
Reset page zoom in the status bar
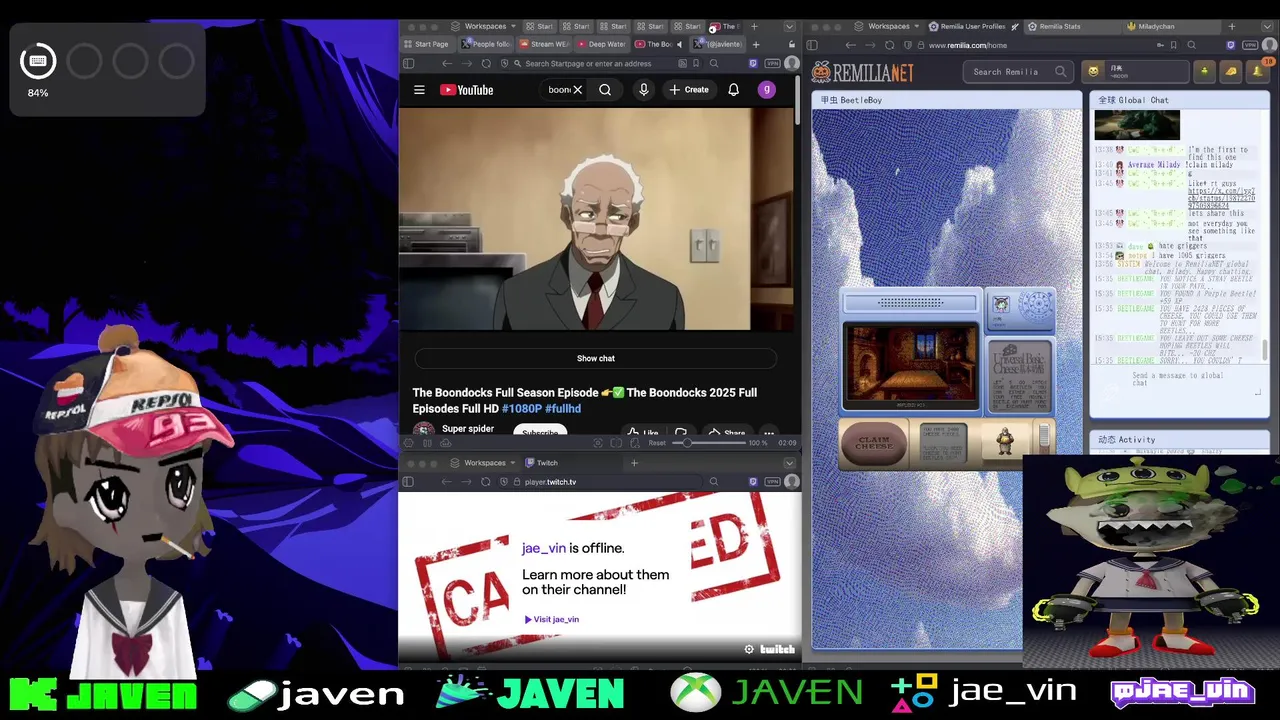(657, 443)
